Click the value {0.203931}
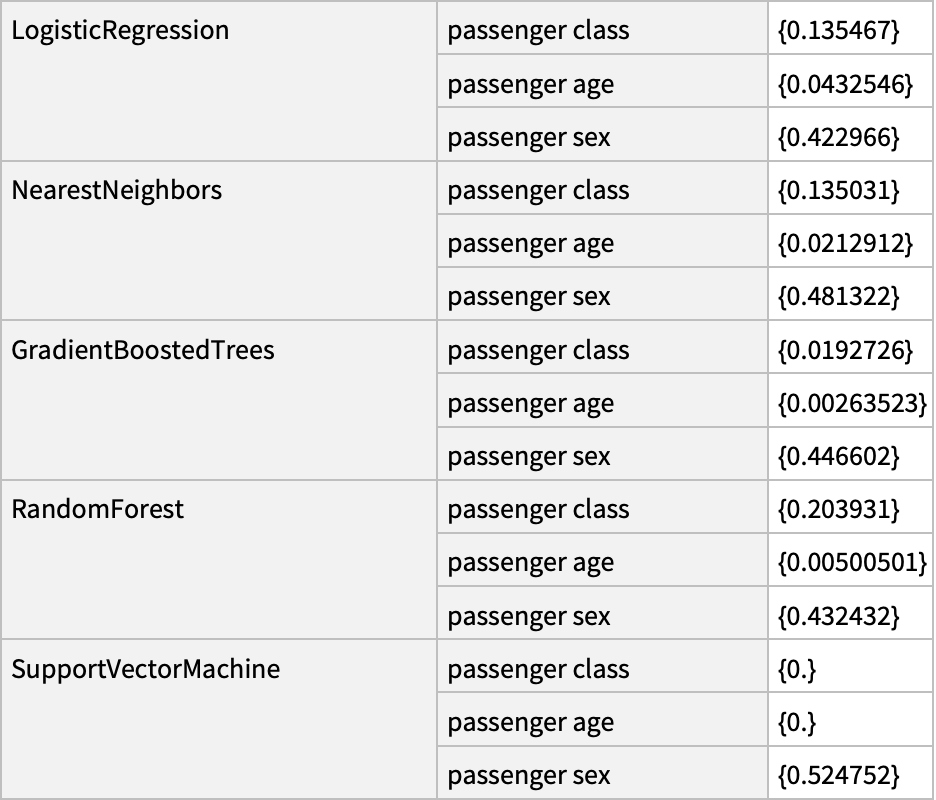Viewport: 936px width, 800px height. (x=839, y=509)
